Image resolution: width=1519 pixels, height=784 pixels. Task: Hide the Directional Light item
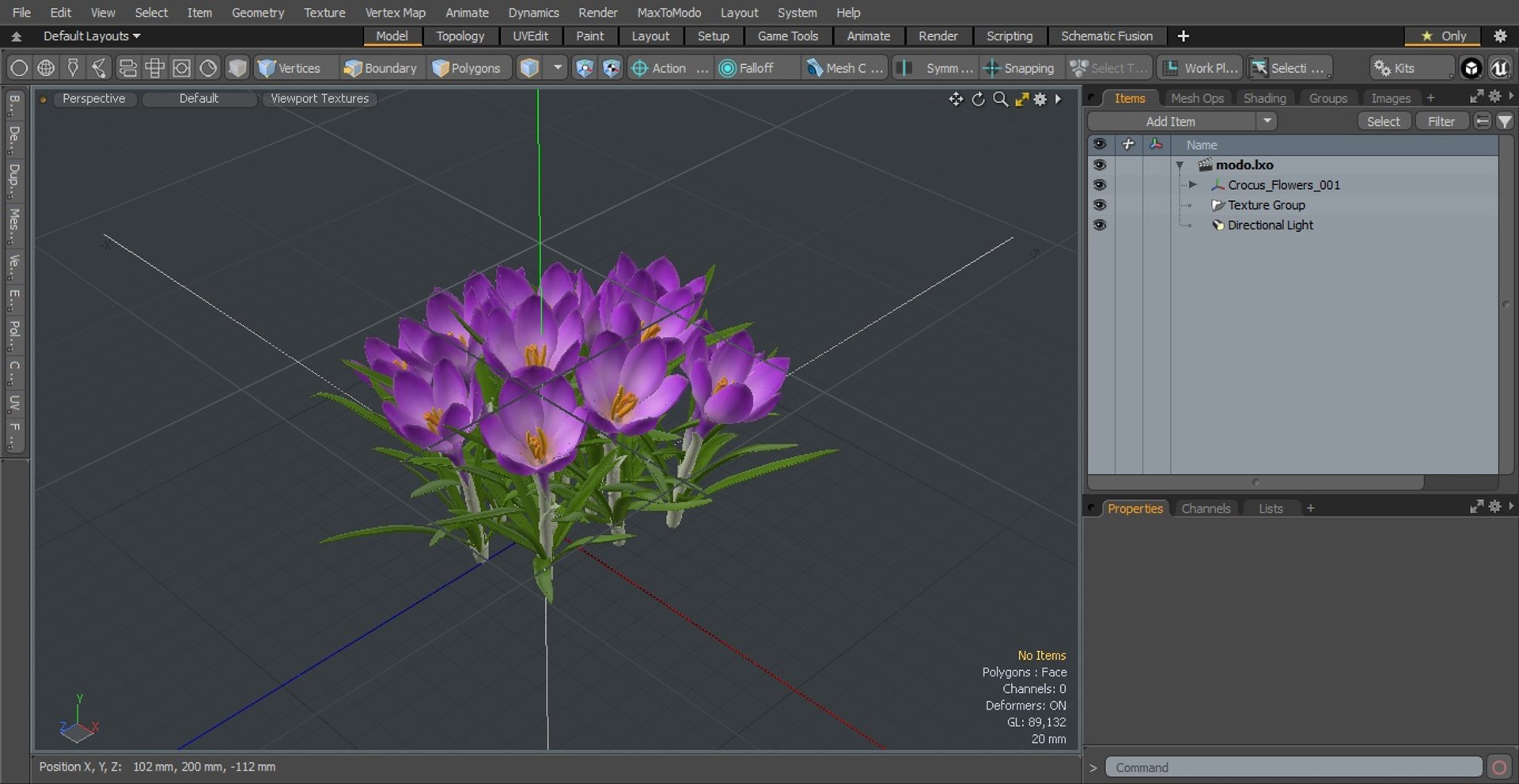(x=1100, y=225)
